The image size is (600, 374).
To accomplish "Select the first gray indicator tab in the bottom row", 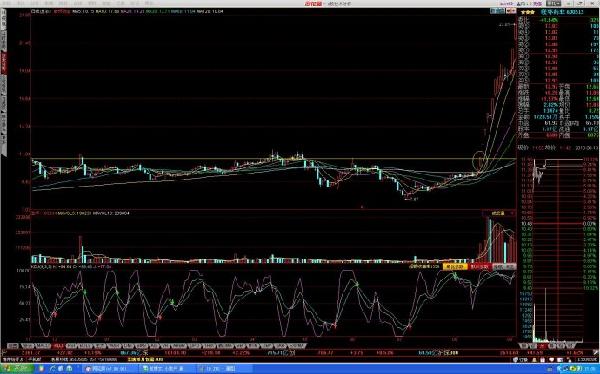I will [x=13, y=346].
